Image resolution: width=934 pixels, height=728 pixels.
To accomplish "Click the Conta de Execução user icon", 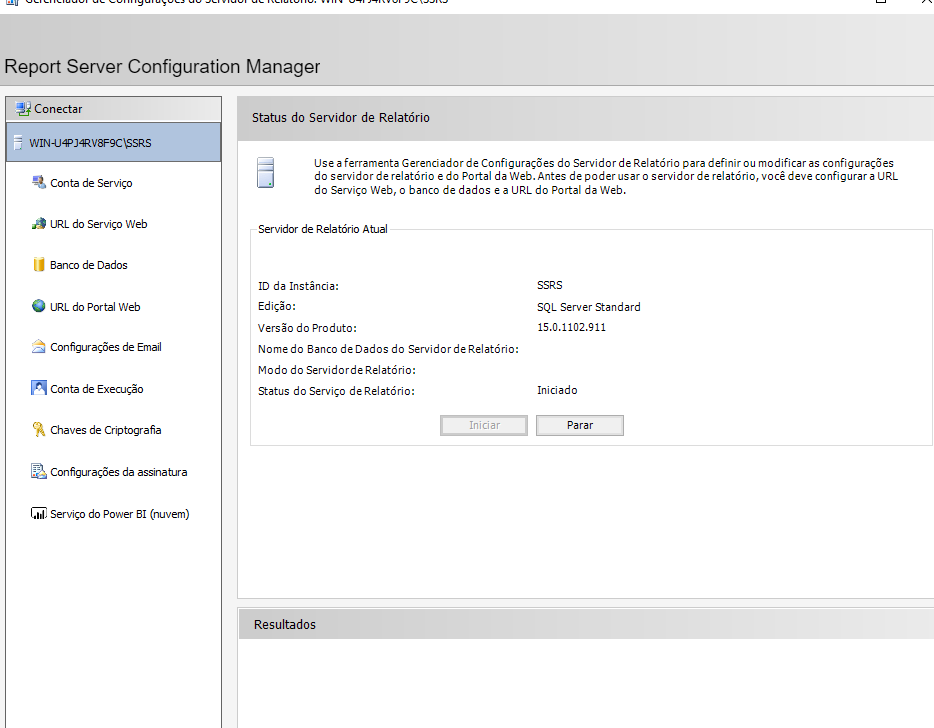I will pyautogui.click(x=39, y=388).
